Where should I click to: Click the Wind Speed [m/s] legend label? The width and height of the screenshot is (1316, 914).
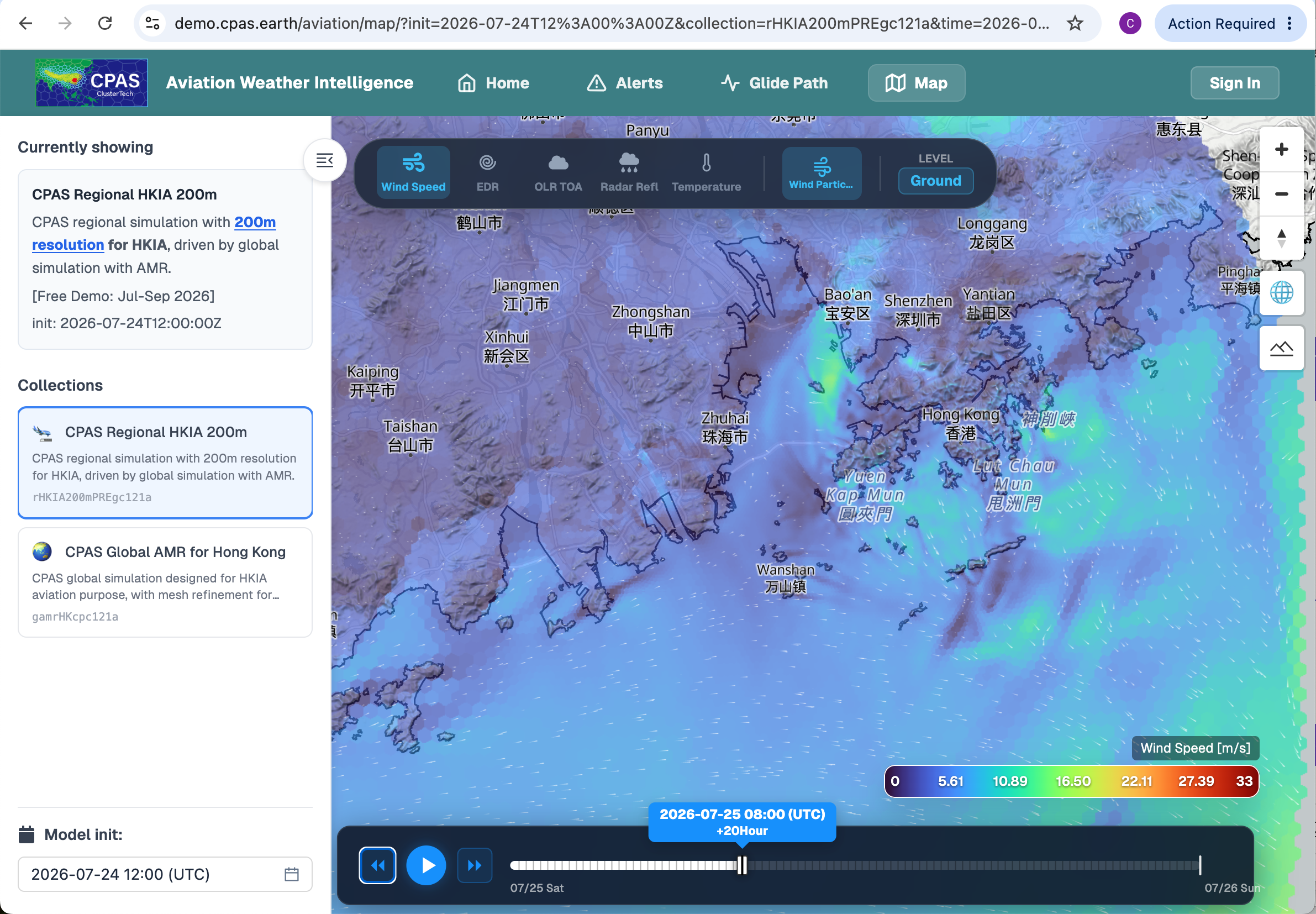(x=1194, y=748)
